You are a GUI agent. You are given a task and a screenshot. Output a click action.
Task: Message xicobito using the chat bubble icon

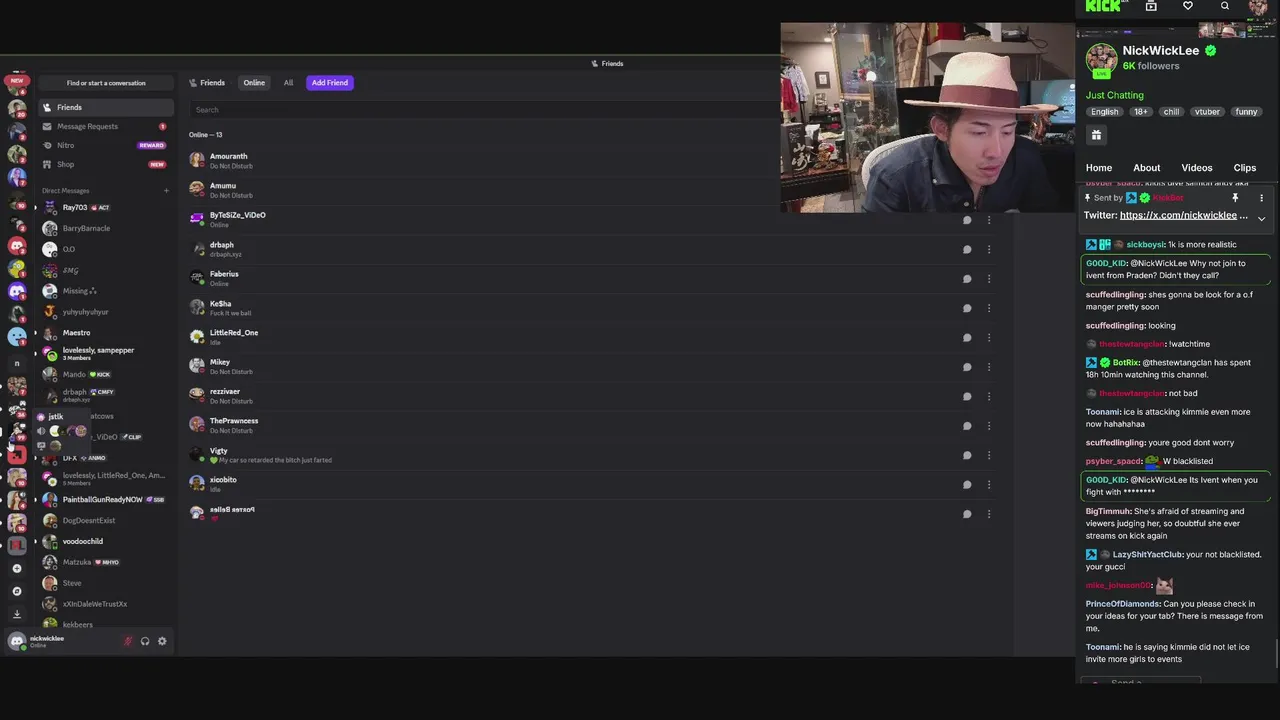click(x=967, y=485)
